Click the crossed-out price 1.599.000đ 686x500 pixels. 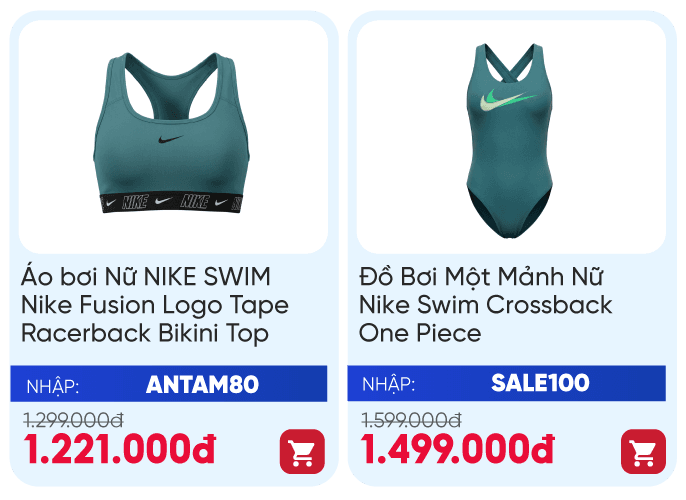411,420
